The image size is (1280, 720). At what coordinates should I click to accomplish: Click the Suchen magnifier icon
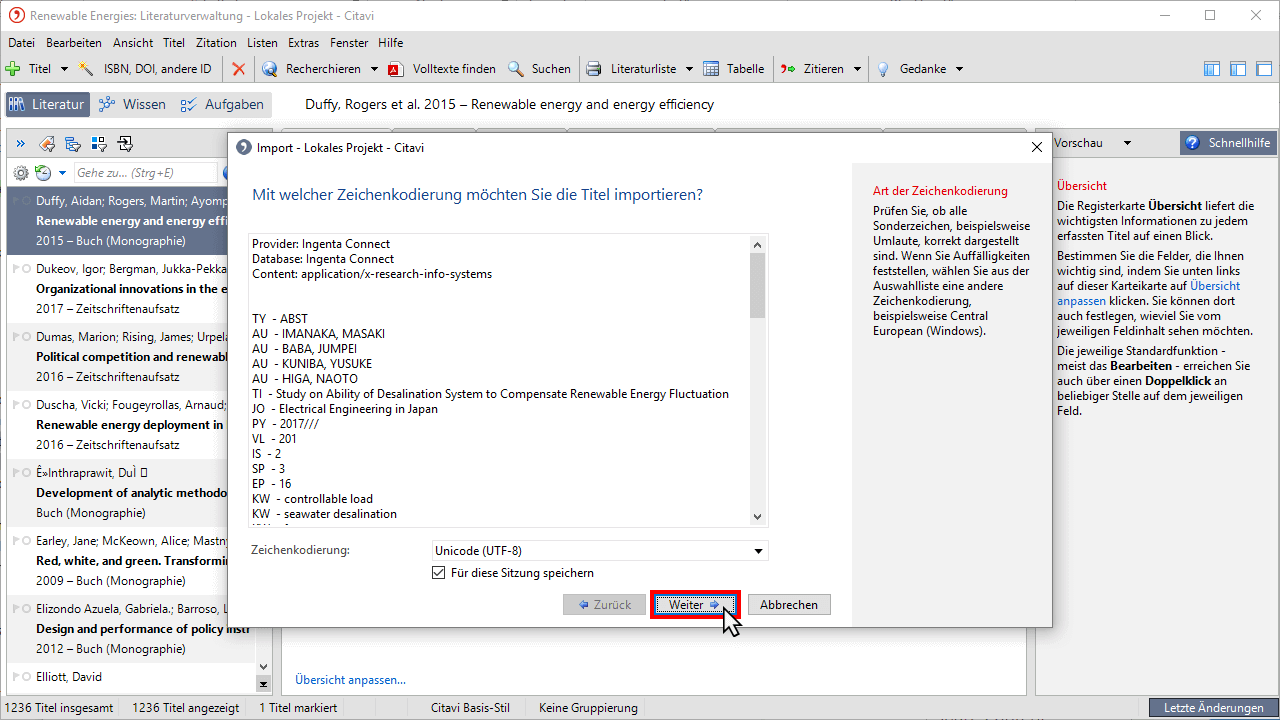(516, 69)
